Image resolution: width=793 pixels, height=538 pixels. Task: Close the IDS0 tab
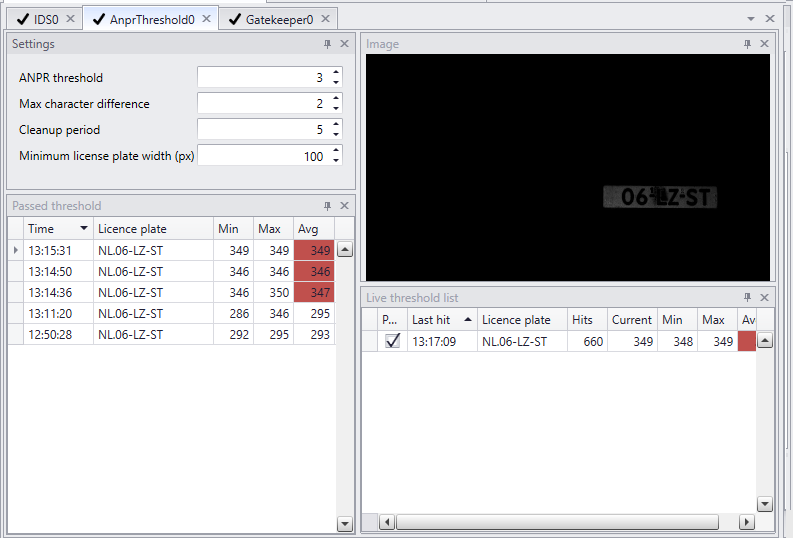pyautogui.click(x=70, y=19)
